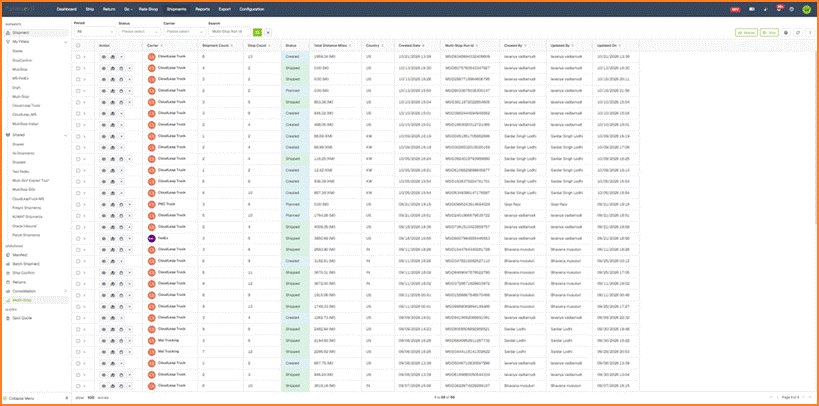Click truck icon in the FedEx row
The height and width of the screenshot is (406, 819).
pos(112,238)
